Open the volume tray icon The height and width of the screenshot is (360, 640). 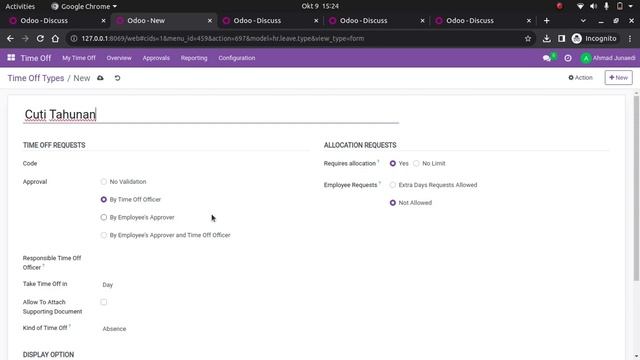pyautogui.click(x=593, y=6)
